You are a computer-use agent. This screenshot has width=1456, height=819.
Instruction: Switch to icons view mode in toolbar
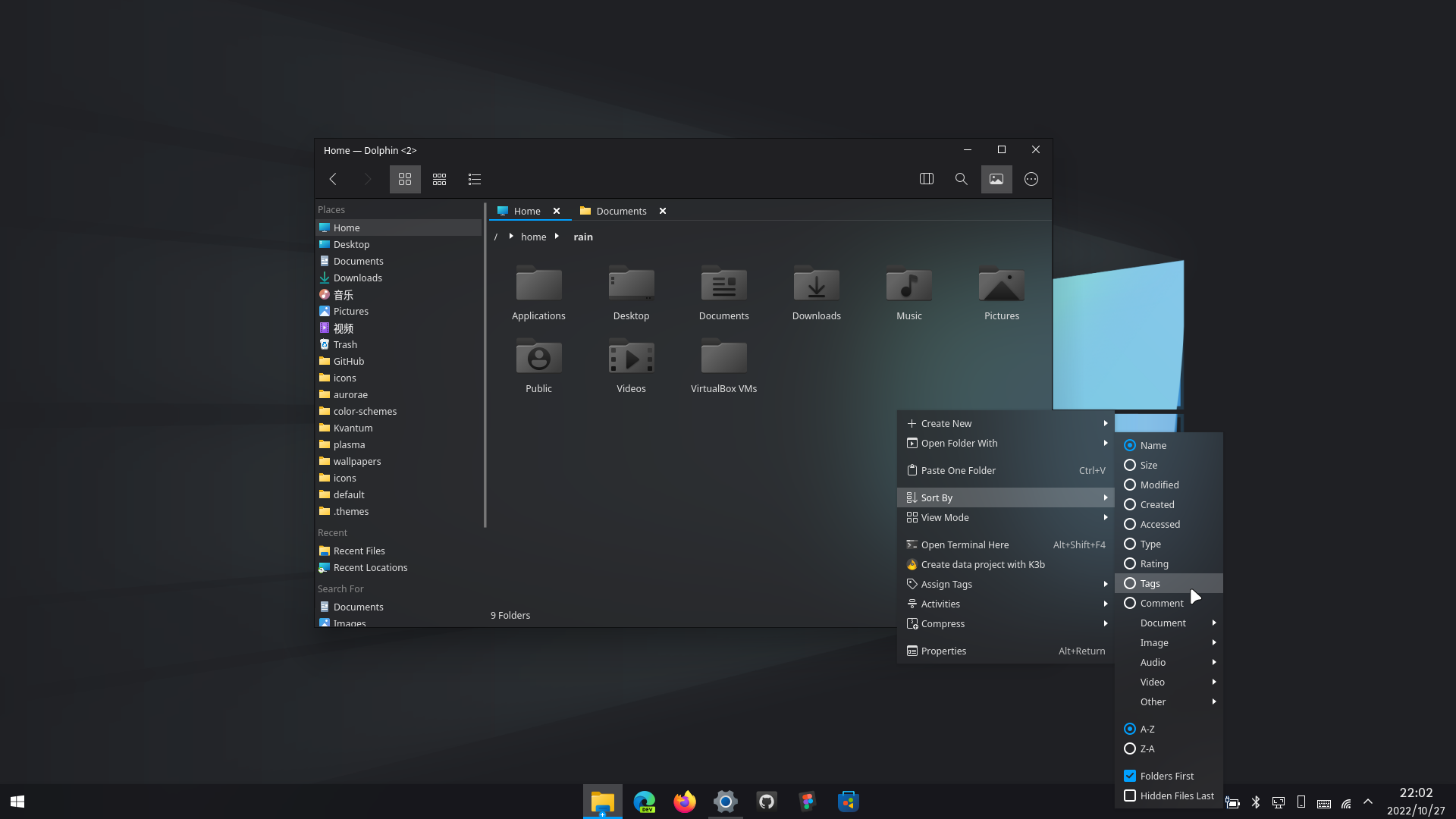click(x=405, y=179)
